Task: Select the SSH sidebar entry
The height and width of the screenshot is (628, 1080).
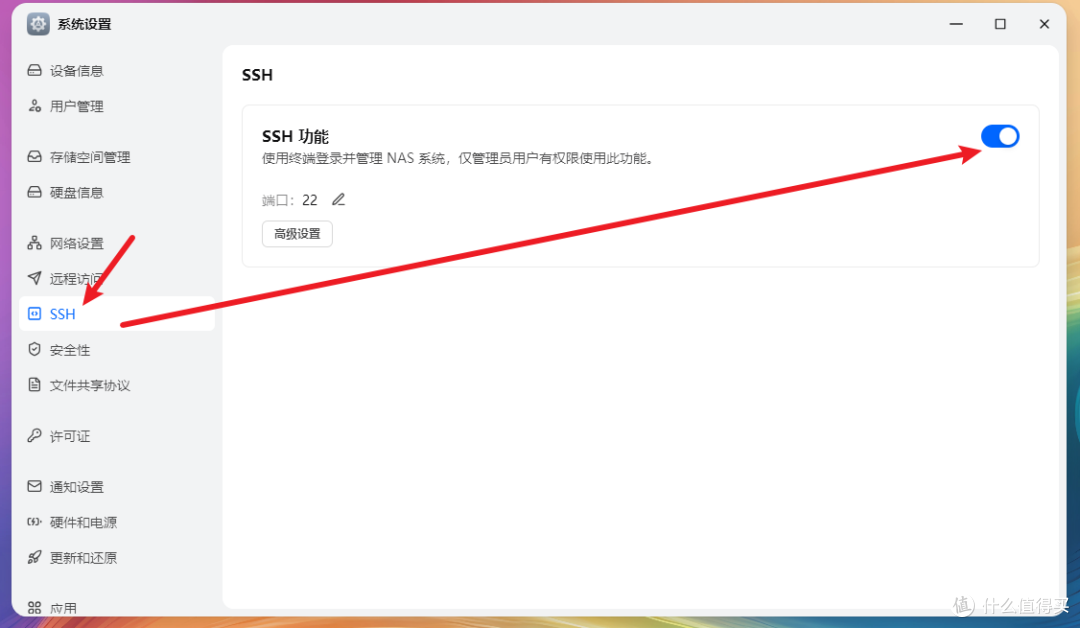Action: coord(117,314)
